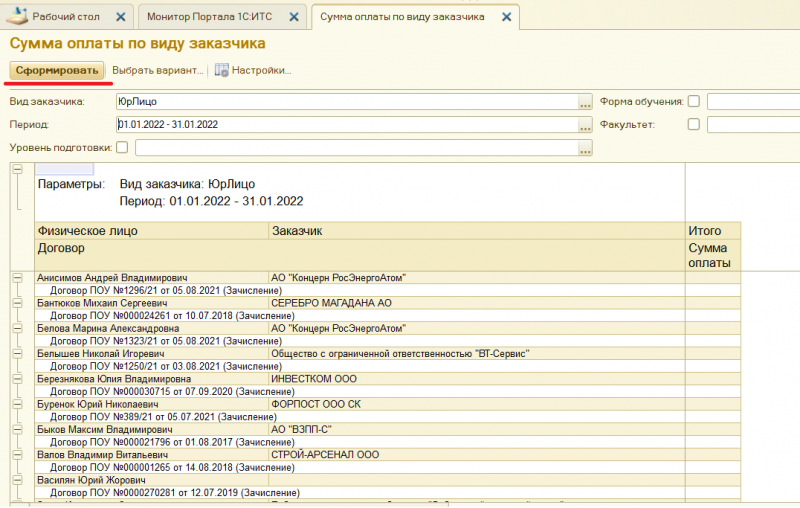Open ellipsis picker for Период field
Viewport: 800px width, 508px height.
585,125
